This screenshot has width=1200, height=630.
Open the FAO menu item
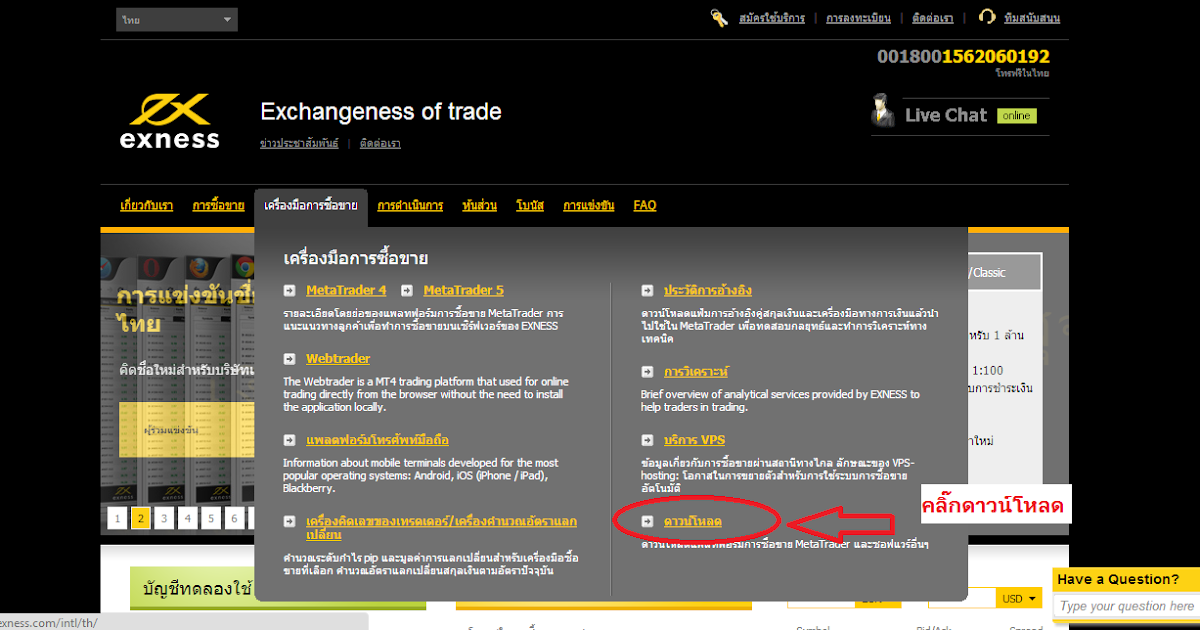pyautogui.click(x=645, y=206)
